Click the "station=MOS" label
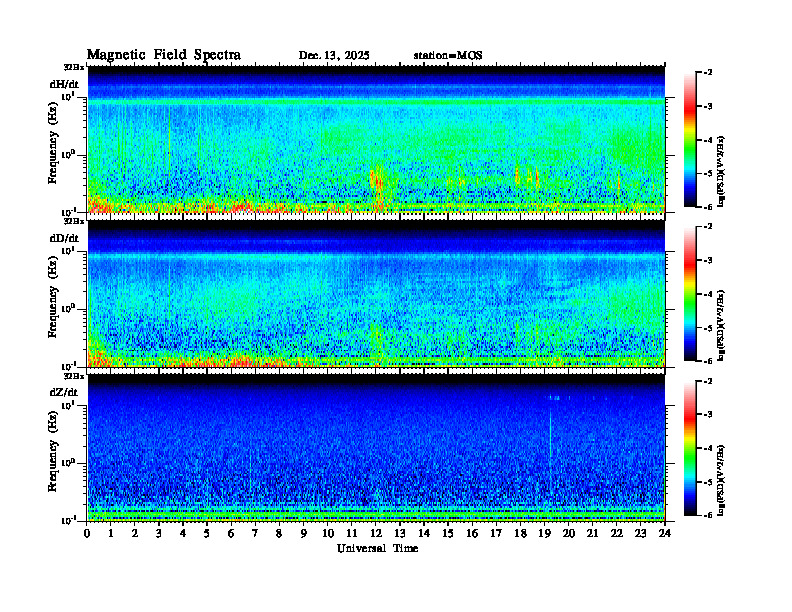This screenshot has height=612, width=792. click(x=448, y=56)
